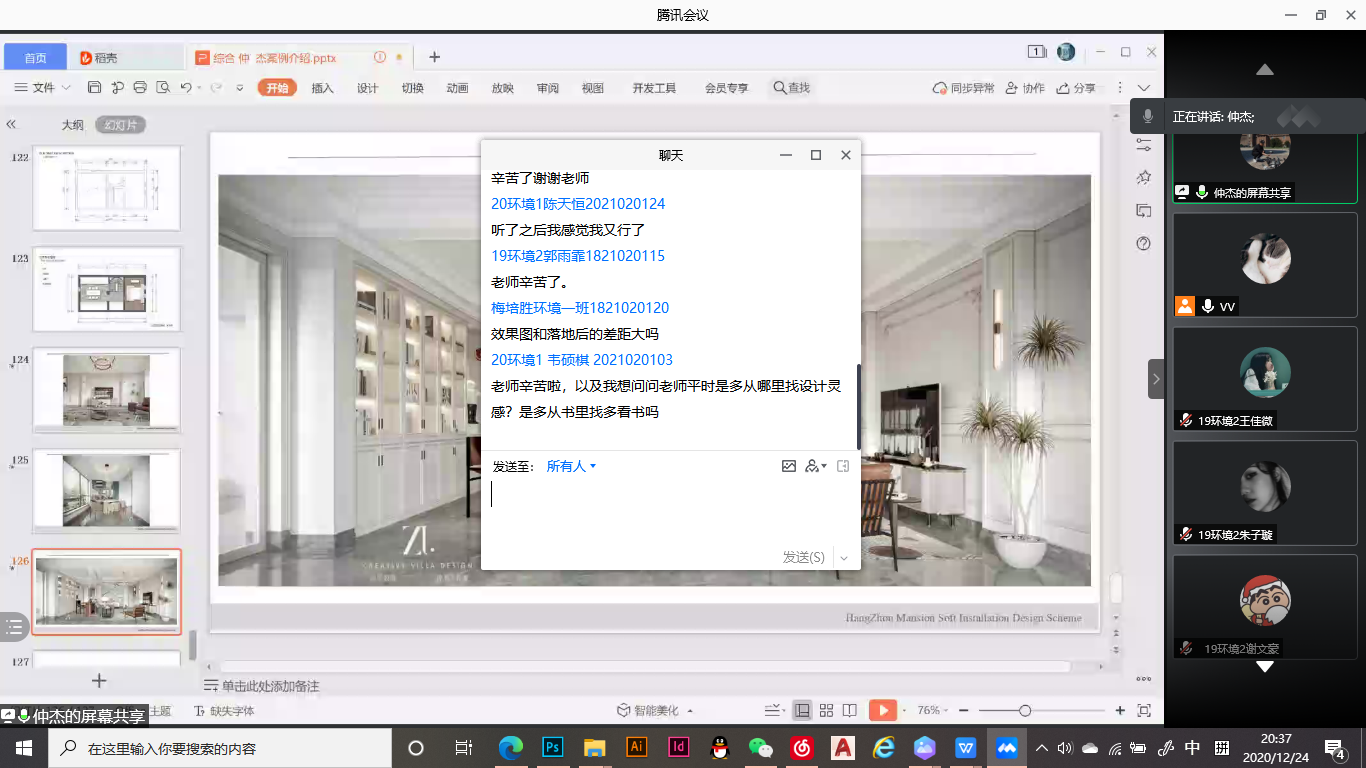Click the undo arrow icon
This screenshot has width=1366, height=768.
186,88
